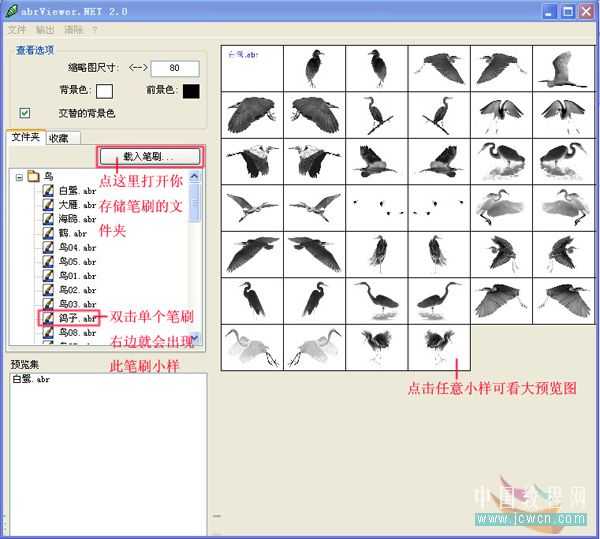The image size is (600, 539).
Task: Click the file tree scroll-down arrow
Action: 194,338
